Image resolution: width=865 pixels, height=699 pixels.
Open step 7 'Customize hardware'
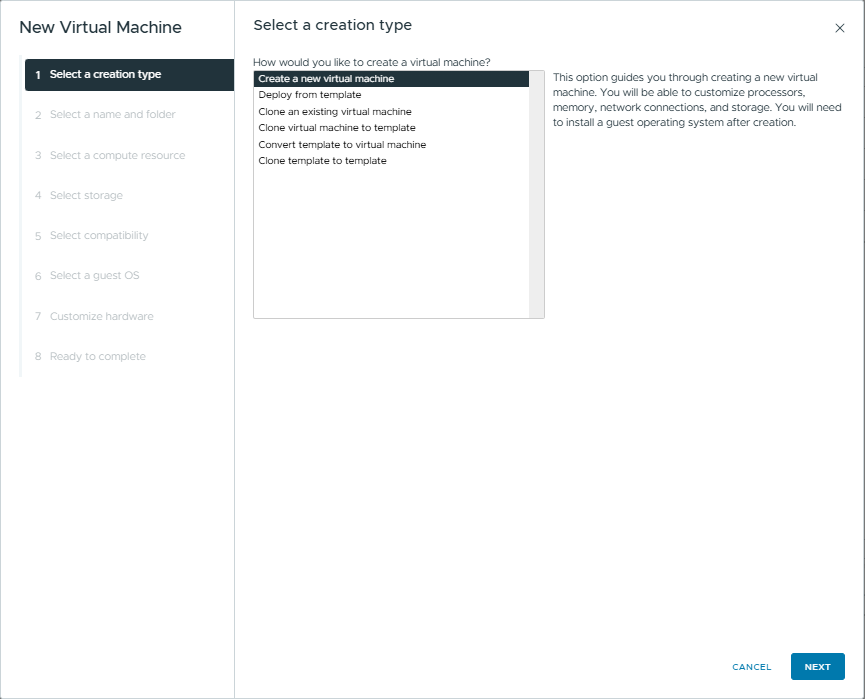point(101,317)
